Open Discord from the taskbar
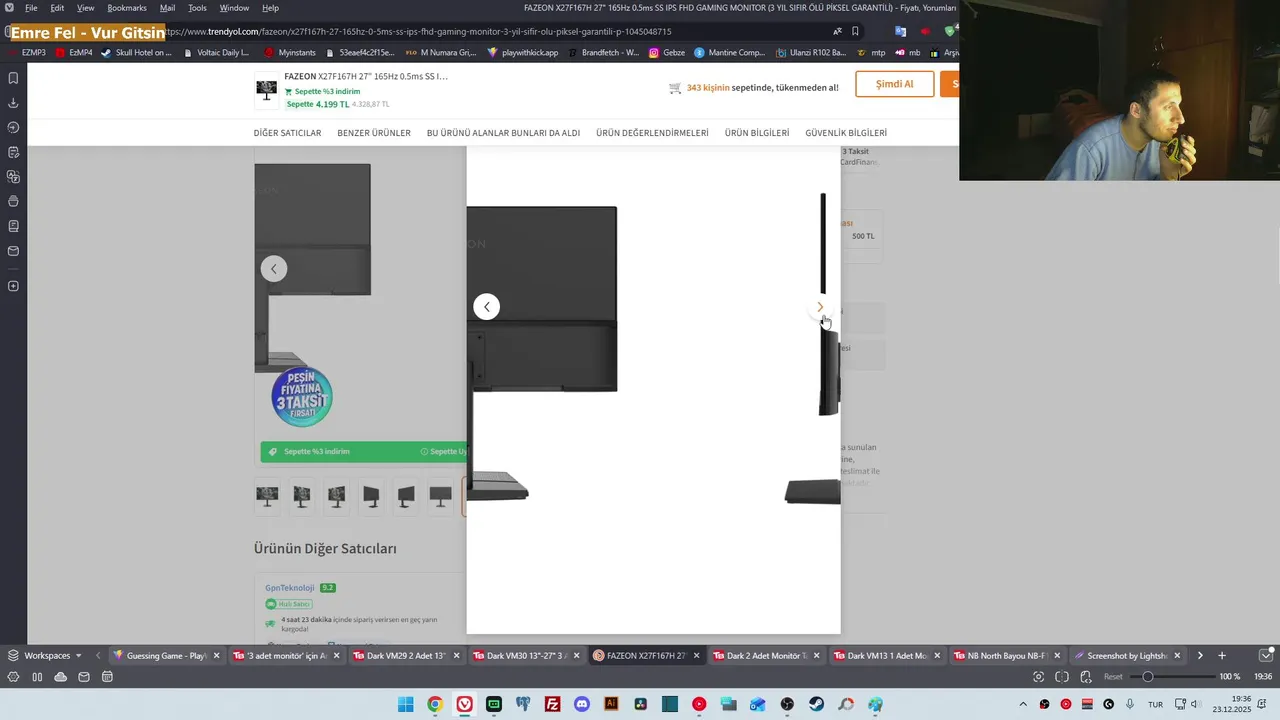Viewport: 1280px width, 720px height. click(x=582, y=704)
